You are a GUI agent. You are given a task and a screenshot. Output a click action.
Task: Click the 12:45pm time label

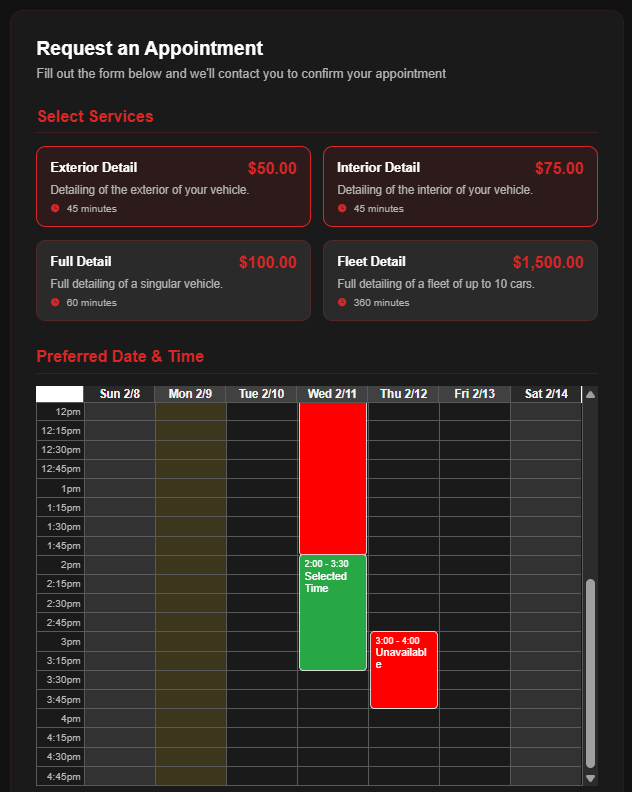coord(60,469)
